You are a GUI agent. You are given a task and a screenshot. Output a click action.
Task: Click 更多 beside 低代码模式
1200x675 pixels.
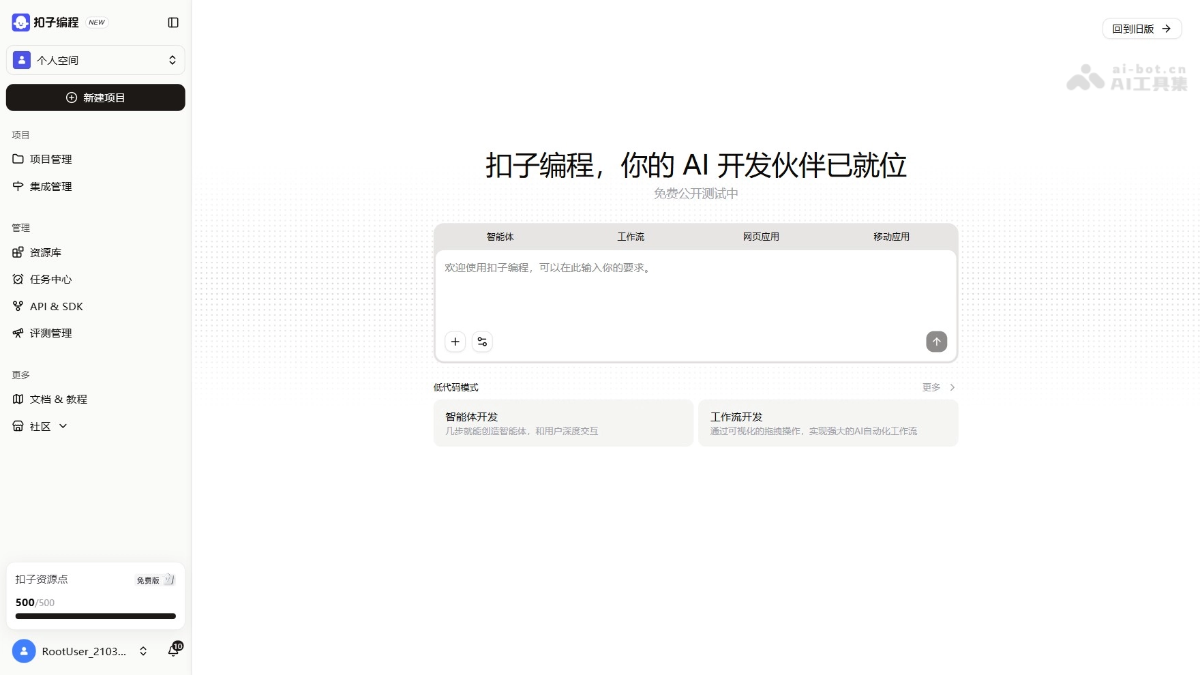pos(939,387)
